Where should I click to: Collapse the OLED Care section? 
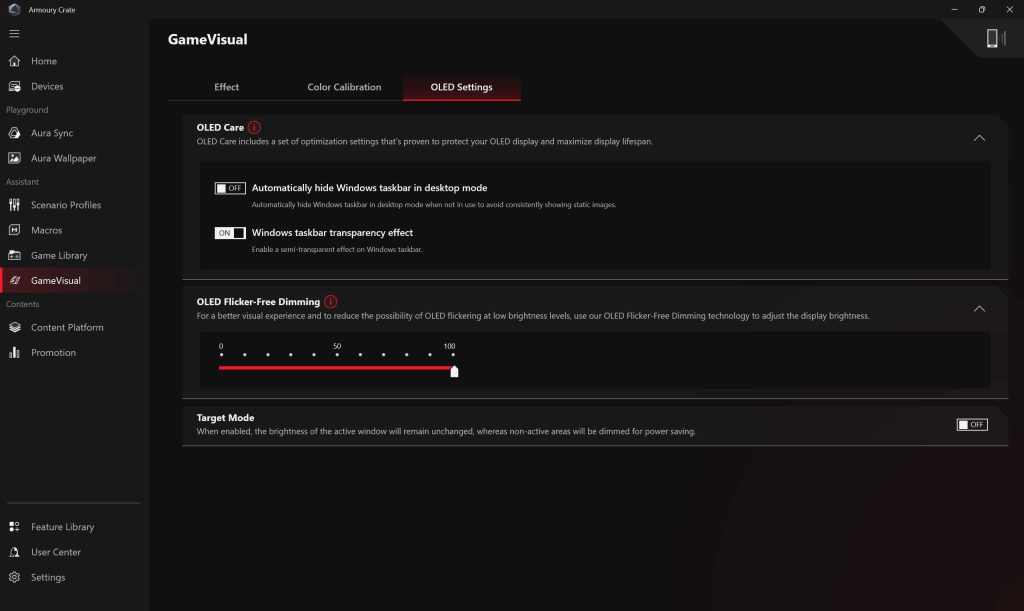[x=979, y=138]
